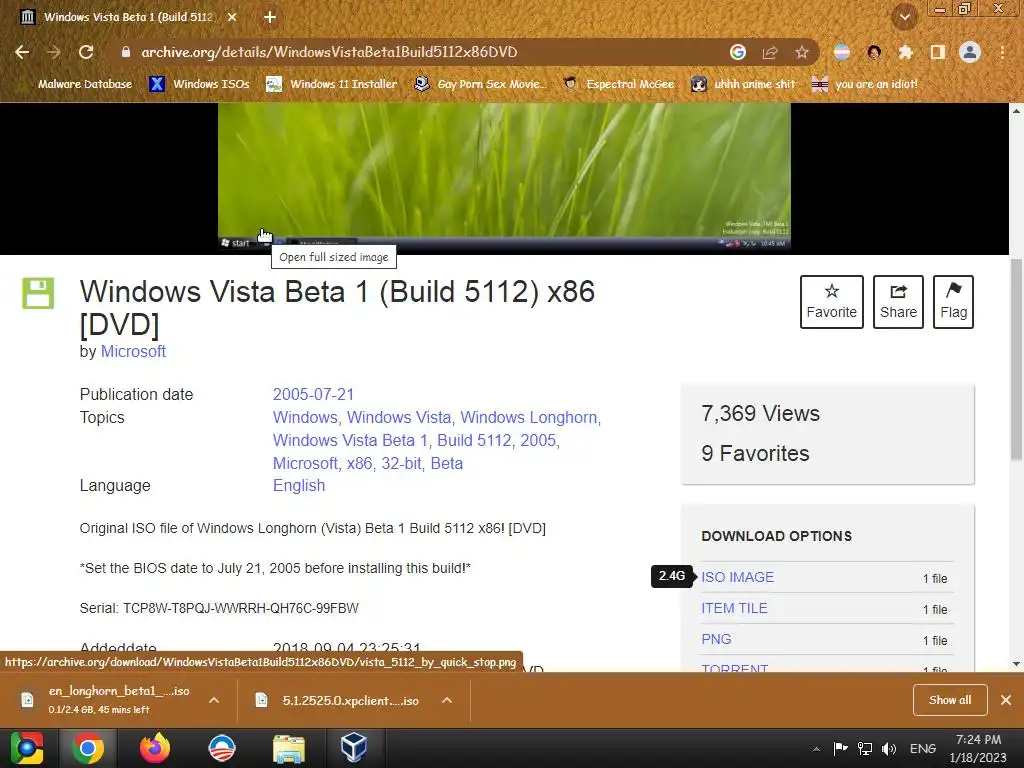The height and width of the screenshot is (768, 1024).
Task: Open the ITEM TILE download option
Action: pyautogui.click(x=734, y=608)
